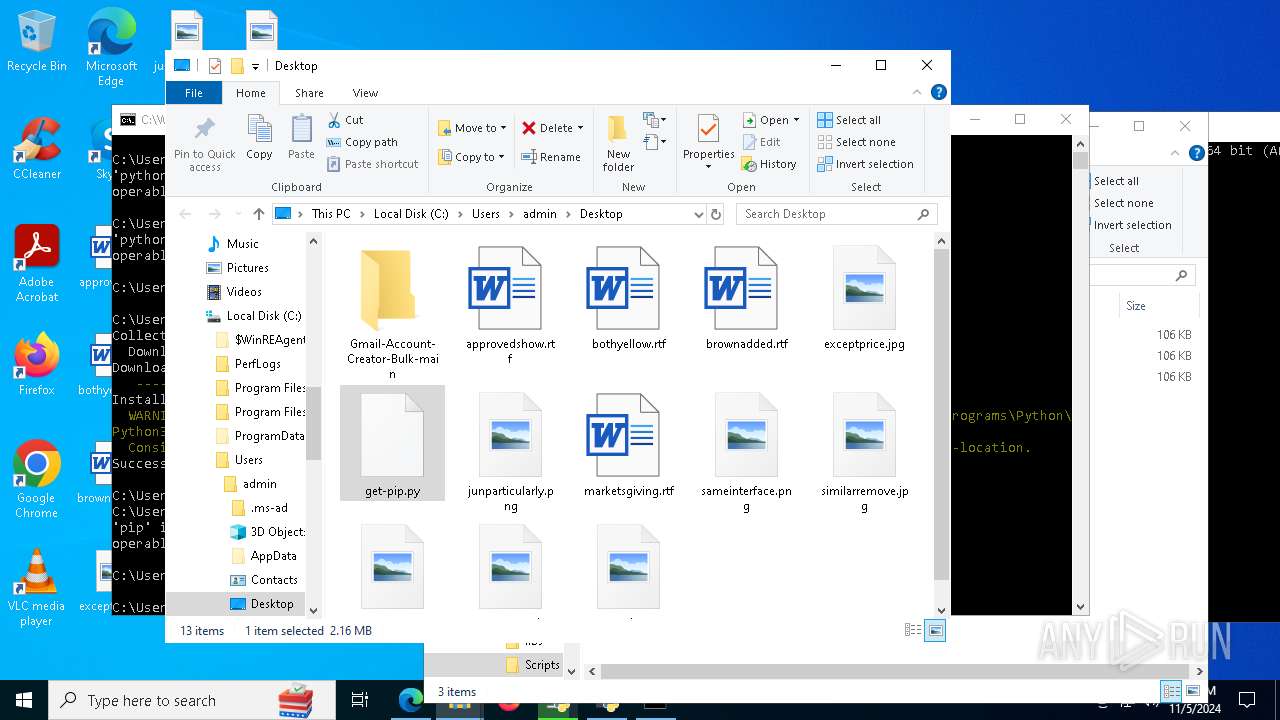Open VLC media player desktop shortcut

click(x=37, y=588)
